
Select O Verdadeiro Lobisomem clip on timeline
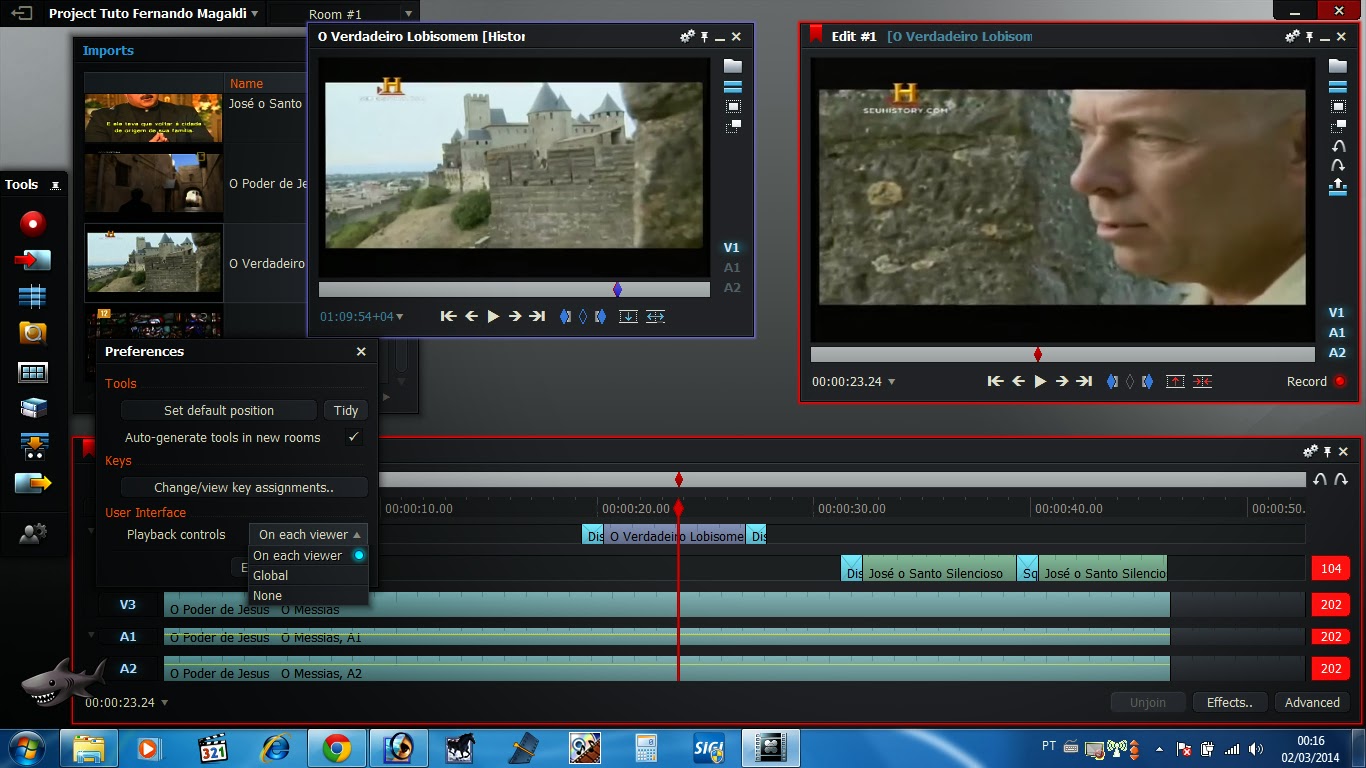675,536
